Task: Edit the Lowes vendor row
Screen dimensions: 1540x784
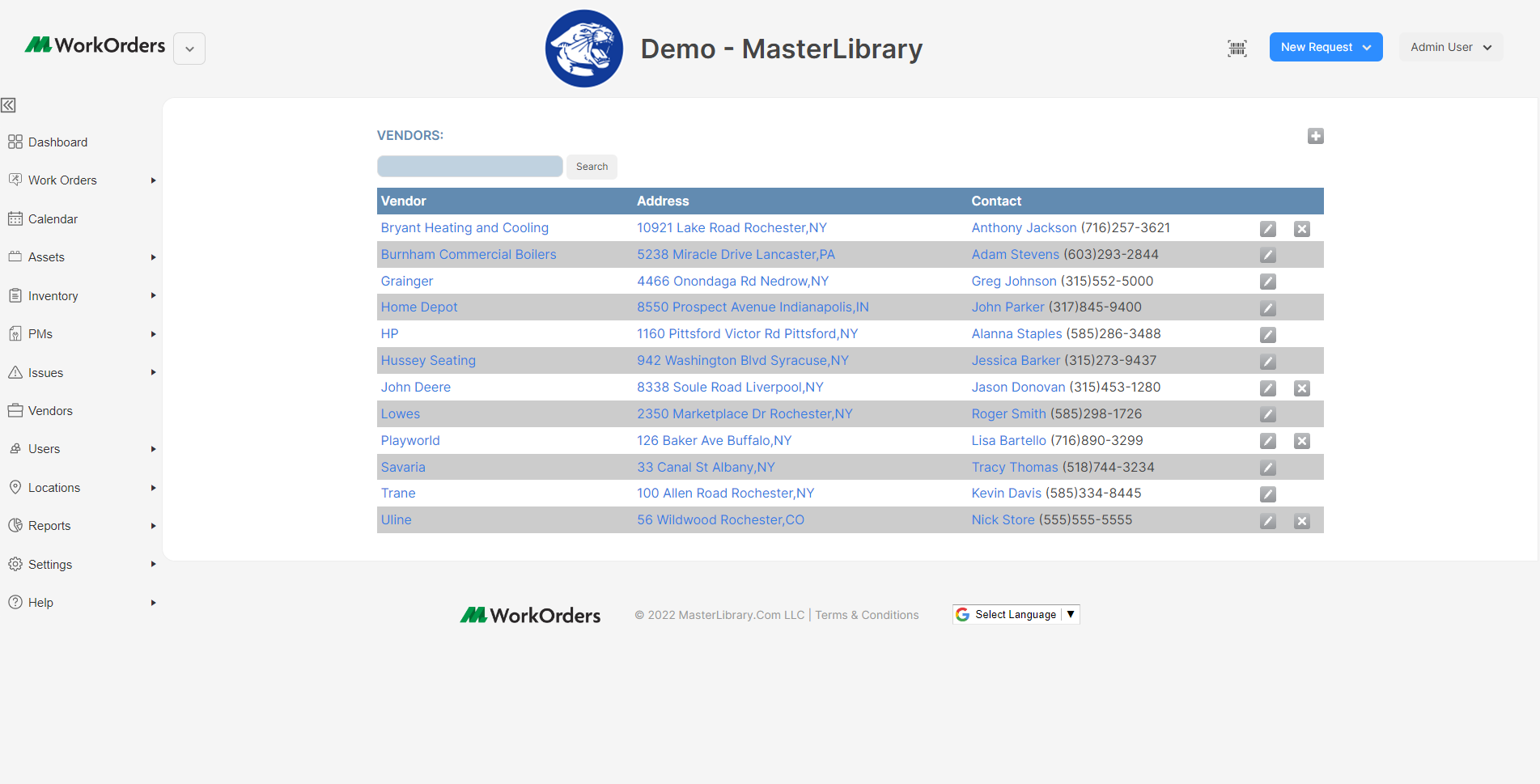Action: point(1267,414)
